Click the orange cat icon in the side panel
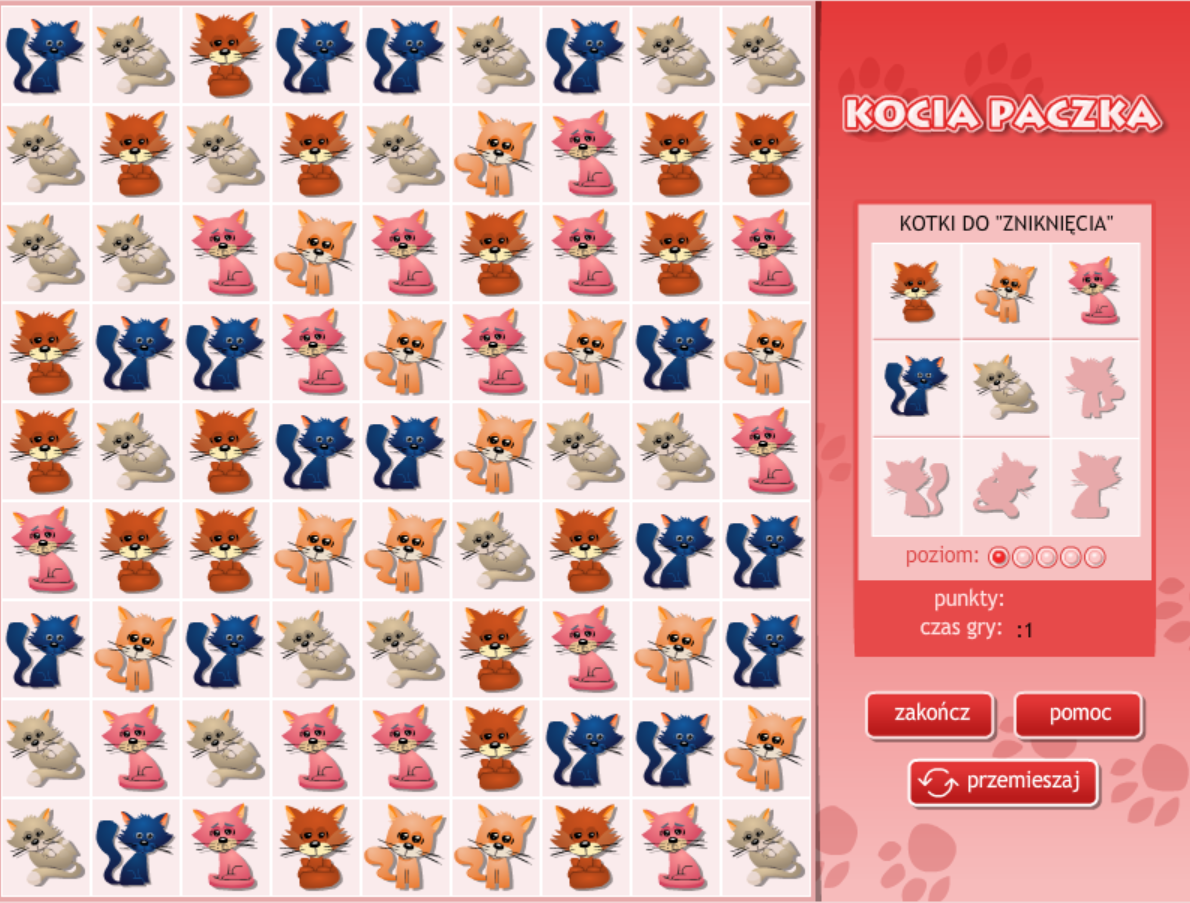This screenshot has width=1190, height=903. tap(1006, 291)
